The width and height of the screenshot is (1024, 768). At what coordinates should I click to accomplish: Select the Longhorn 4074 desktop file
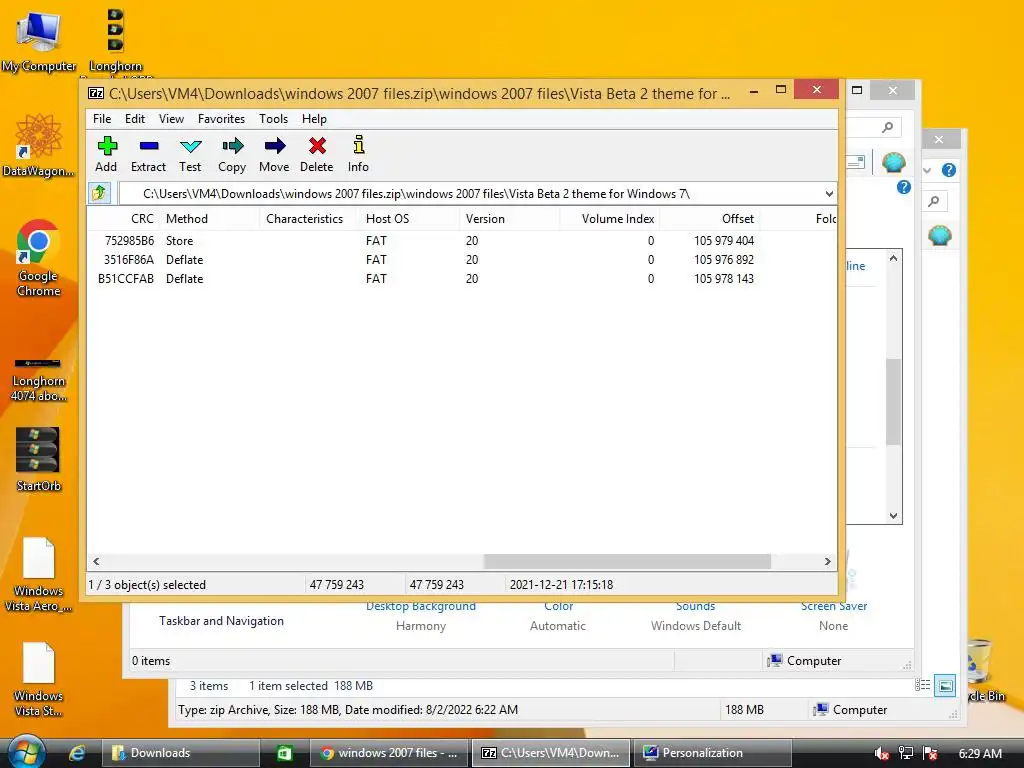[39, 379]
